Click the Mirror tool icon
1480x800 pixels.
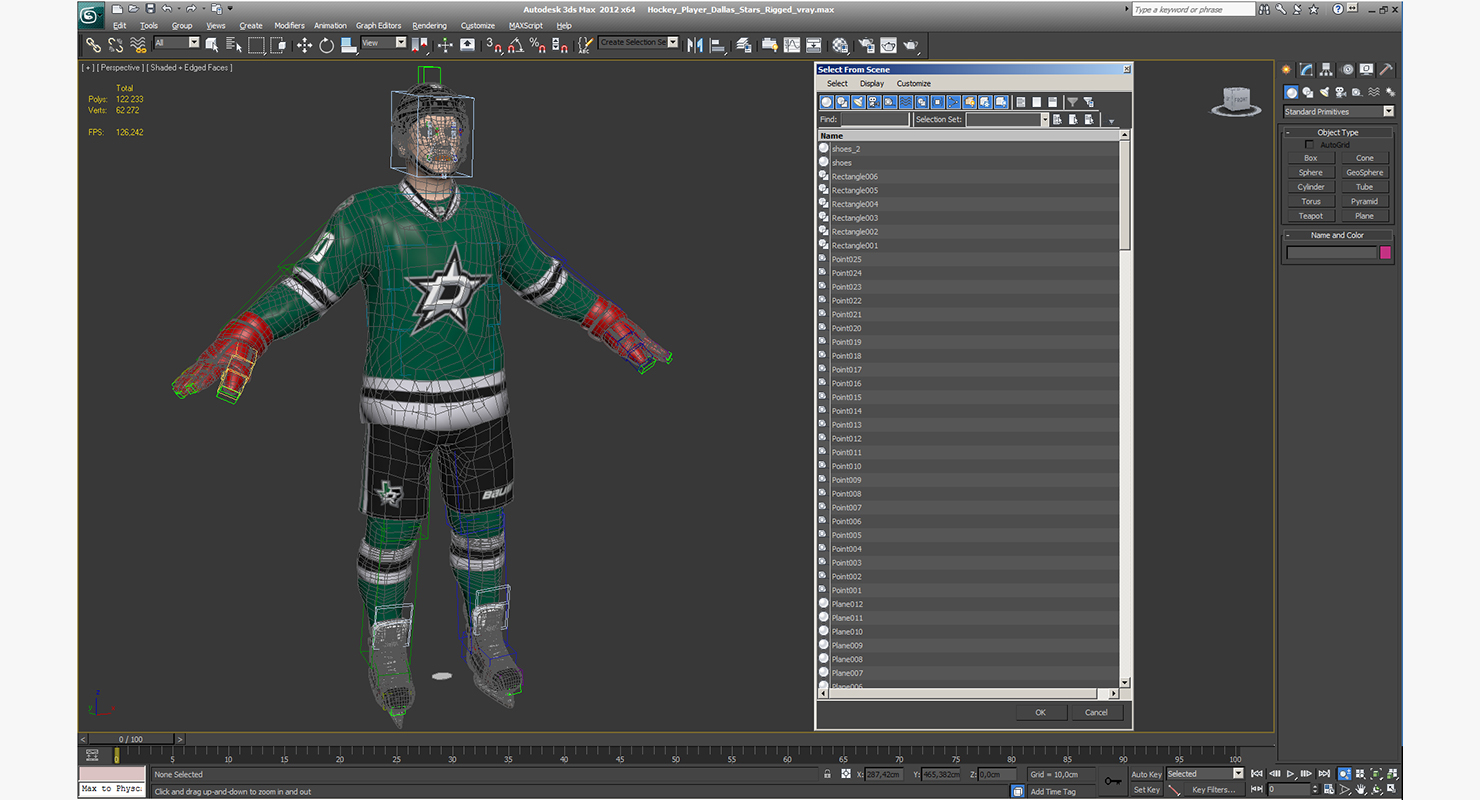[x=694, y=45]
